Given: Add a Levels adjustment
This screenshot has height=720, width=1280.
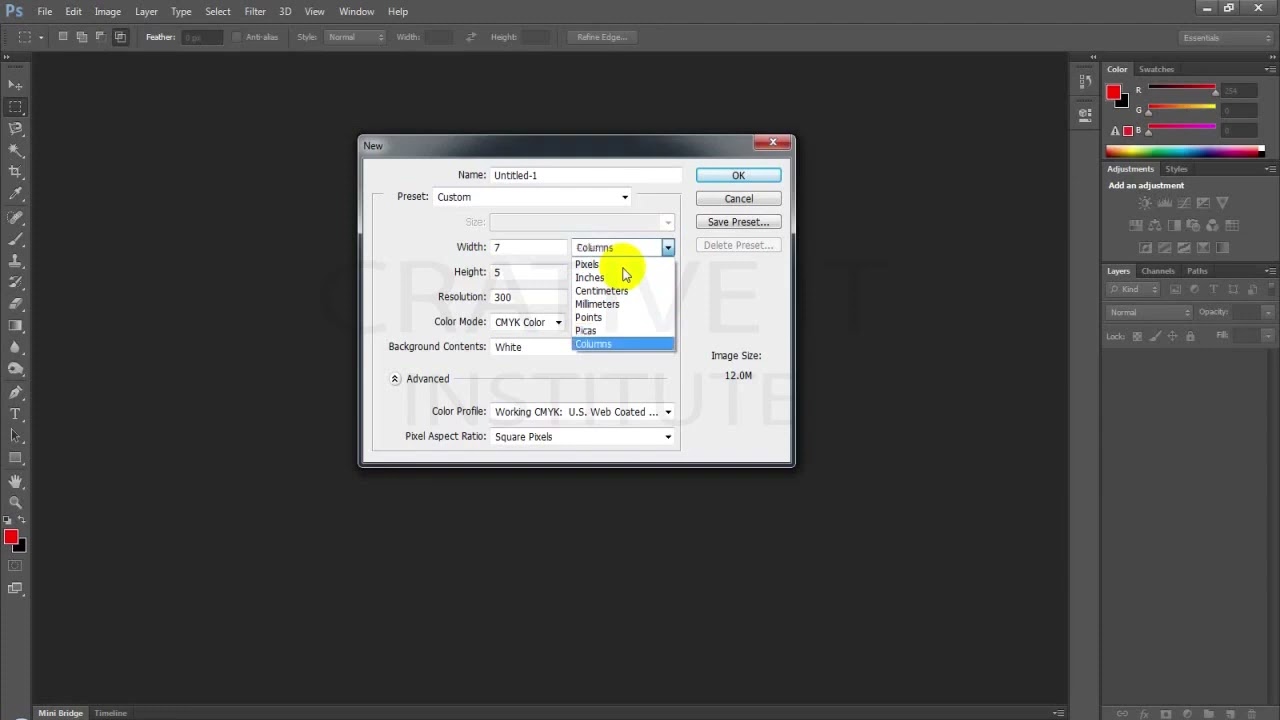Looking at the screenshot, I should pos(1164,203).
